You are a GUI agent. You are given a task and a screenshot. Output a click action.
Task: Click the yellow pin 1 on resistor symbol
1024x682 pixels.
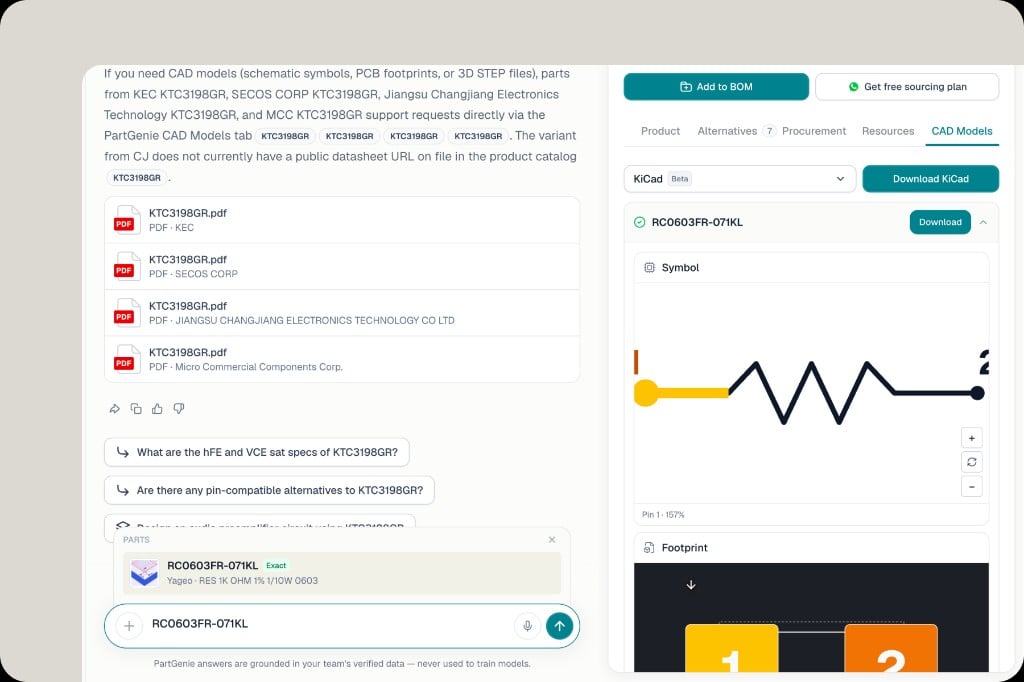646,393
